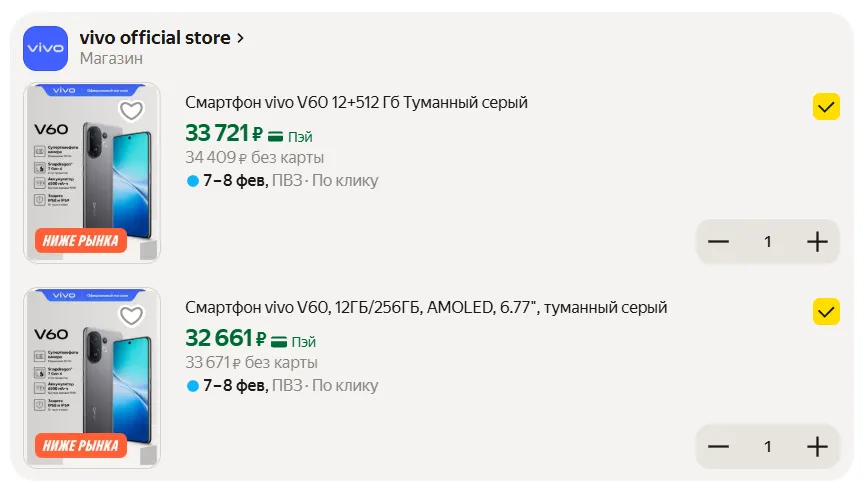Click the Пэй card icon beside 33 721 ₽
The width and height of the screenshot is (862, 488).
pos(276,136)
